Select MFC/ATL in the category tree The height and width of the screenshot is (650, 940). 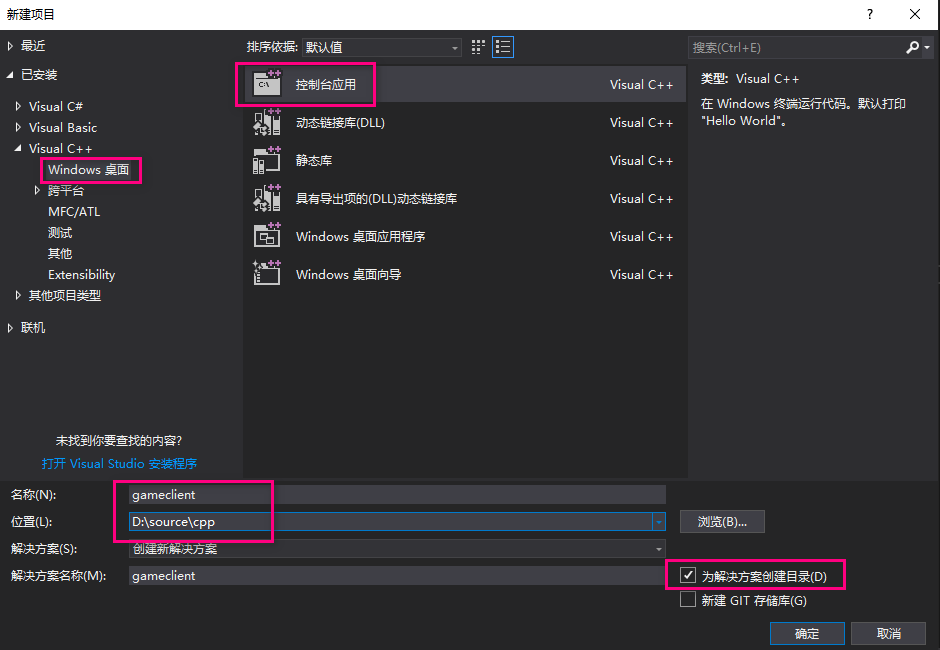[x=74, y=212]
